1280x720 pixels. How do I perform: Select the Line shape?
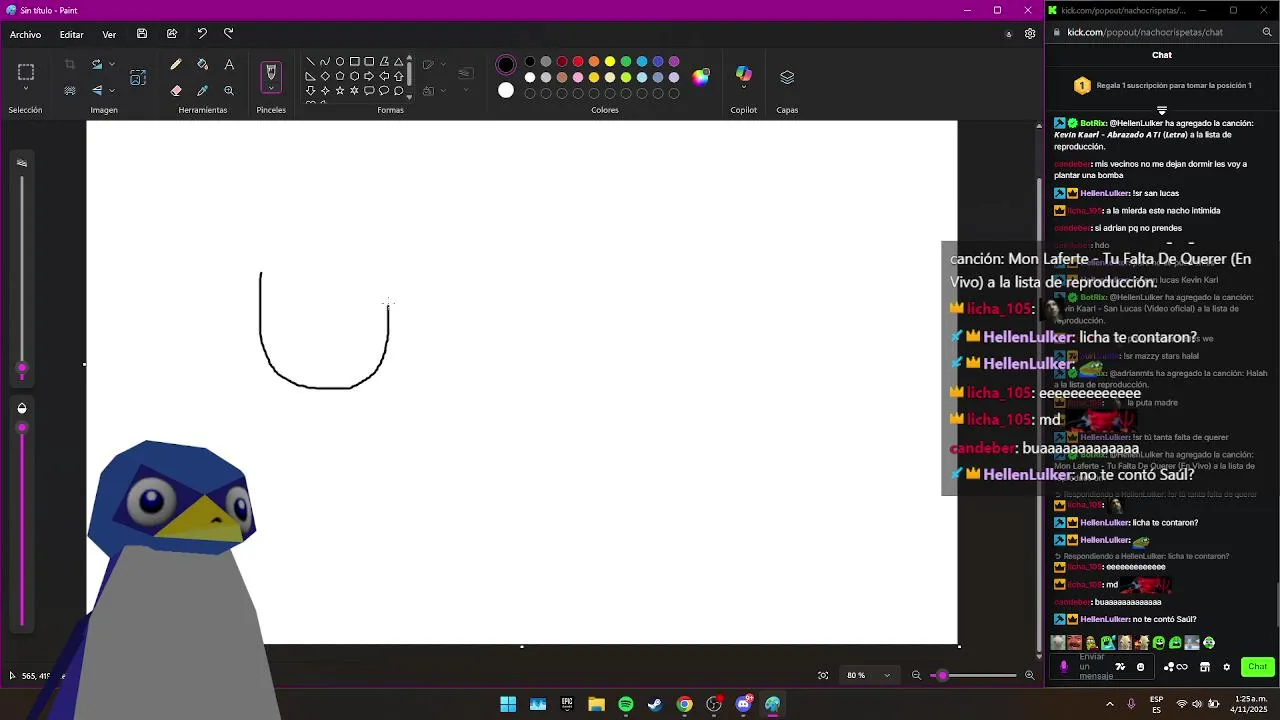pyautogui.click(x=310, y=62)
